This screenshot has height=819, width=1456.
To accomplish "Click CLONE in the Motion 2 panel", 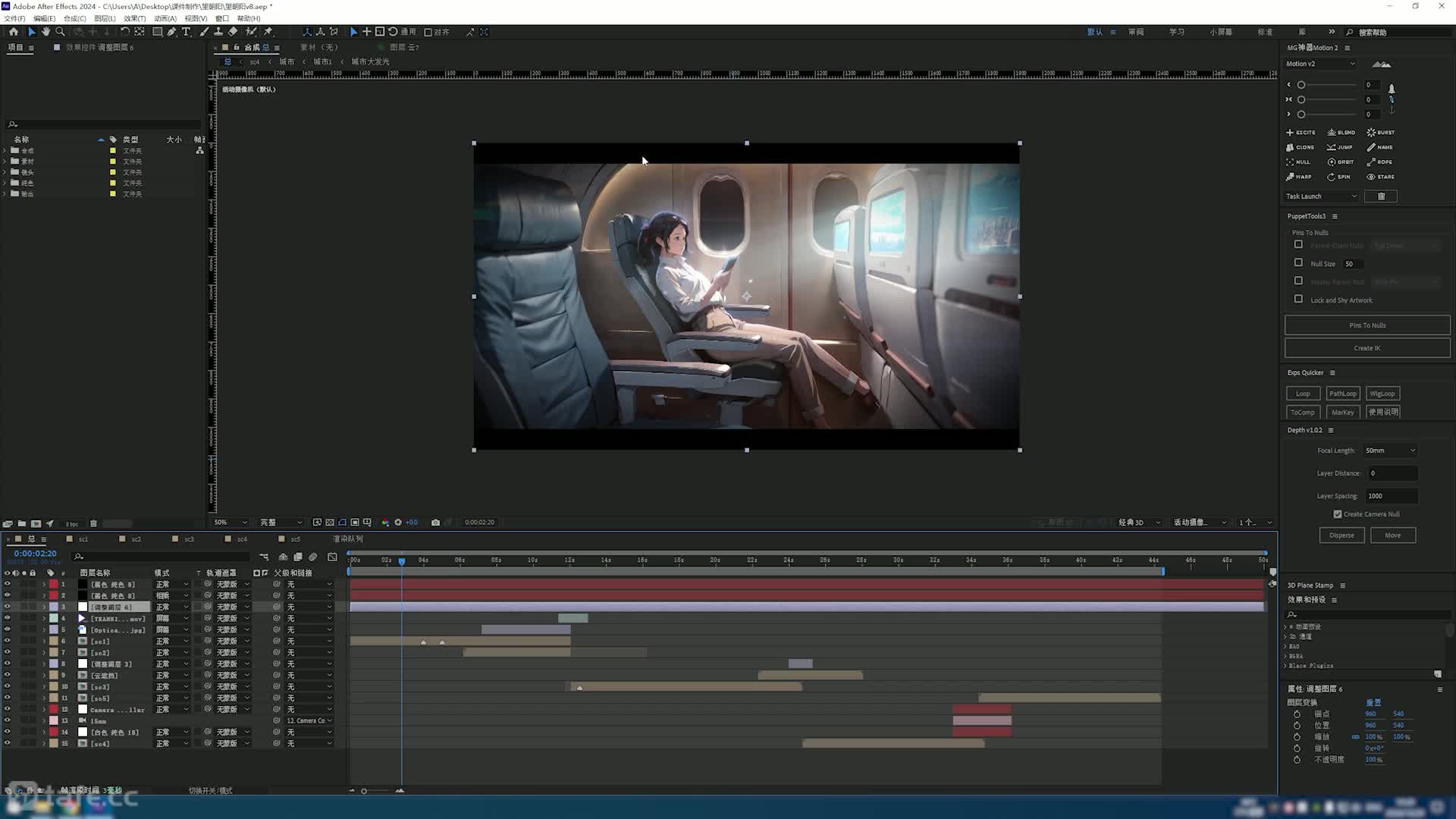I will (x=1300, y=147).
